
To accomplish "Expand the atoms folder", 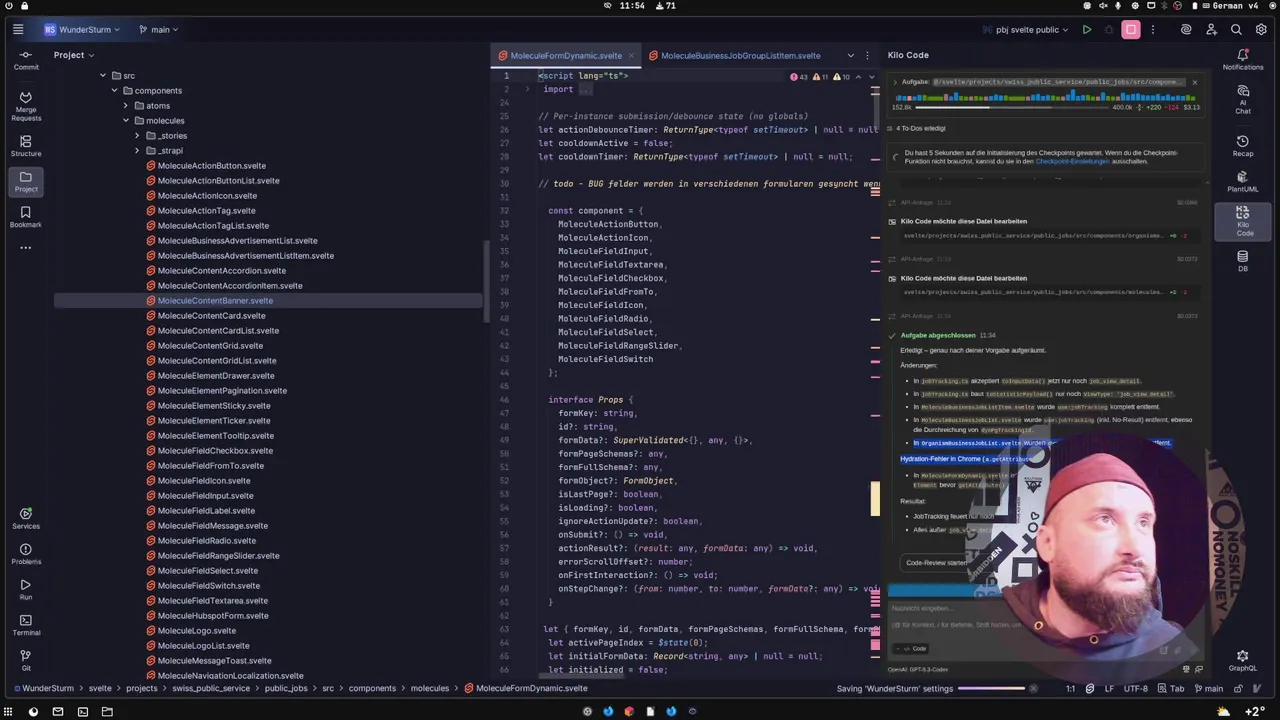I will [x=126, y=106].
